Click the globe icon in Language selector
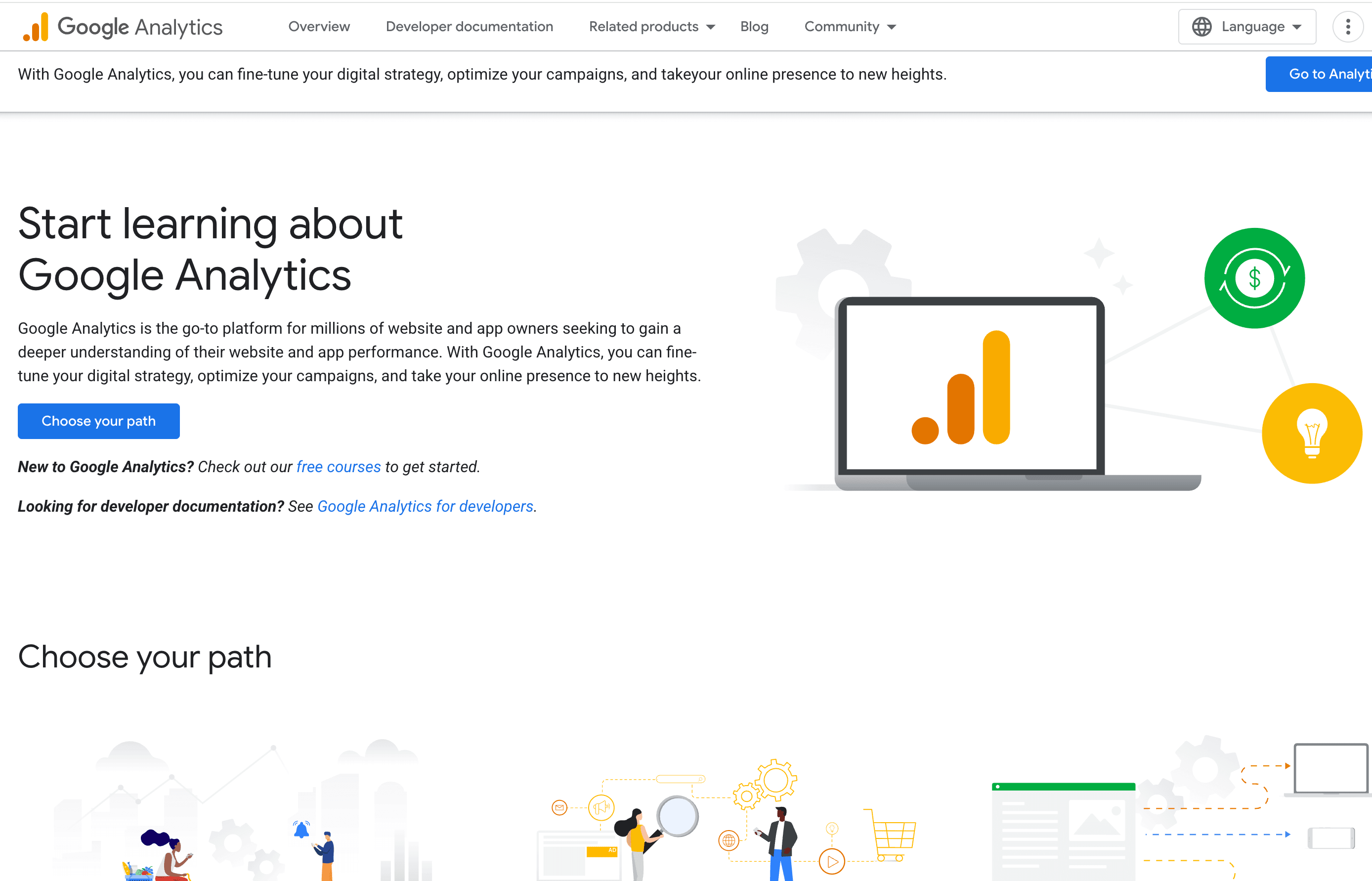 click(x=1201, y=27)
